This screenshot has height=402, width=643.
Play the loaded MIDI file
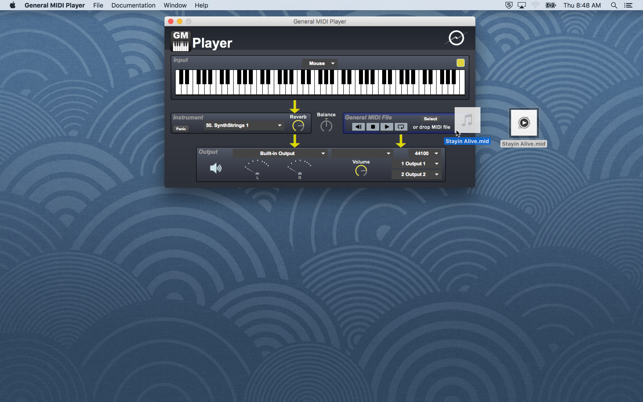pyautogui.click(x=387, y=127)
